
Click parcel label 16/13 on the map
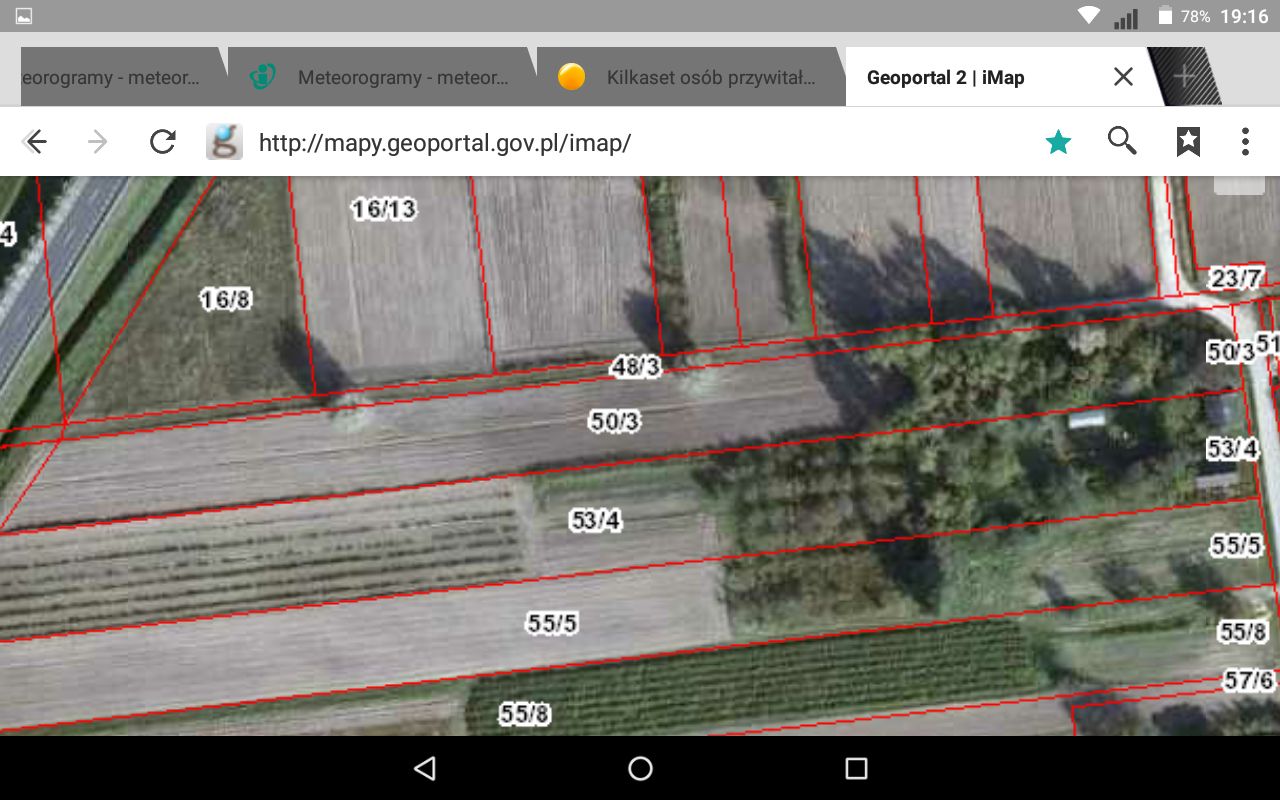click(384, 209)
